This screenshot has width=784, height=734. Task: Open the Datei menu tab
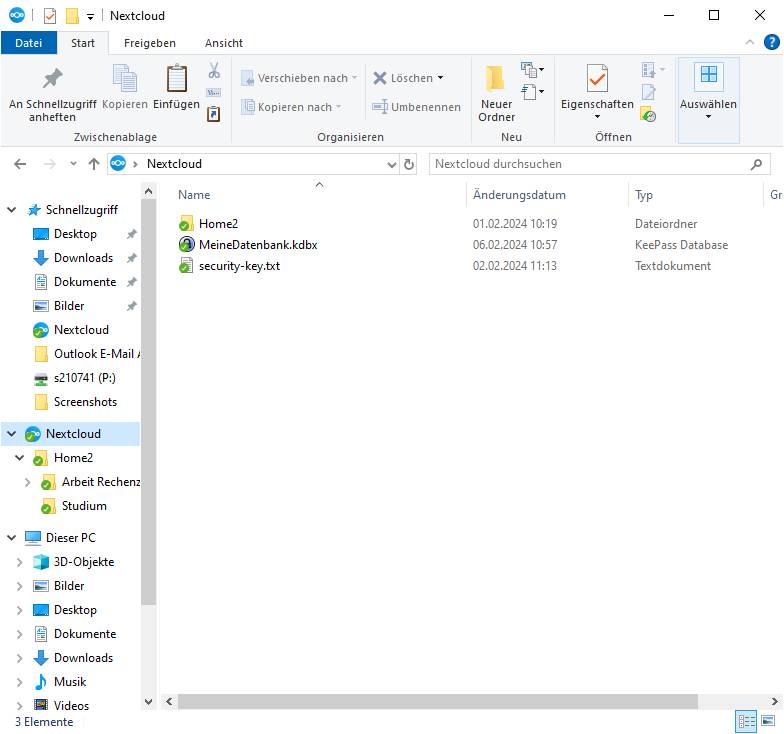click(28, 43)
